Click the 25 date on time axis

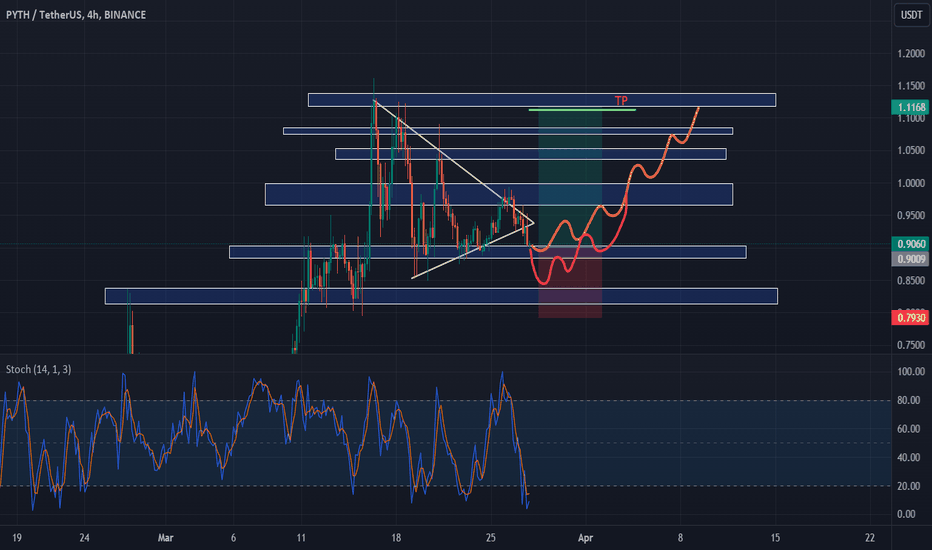pyautogui.click(x=490, y=538)
